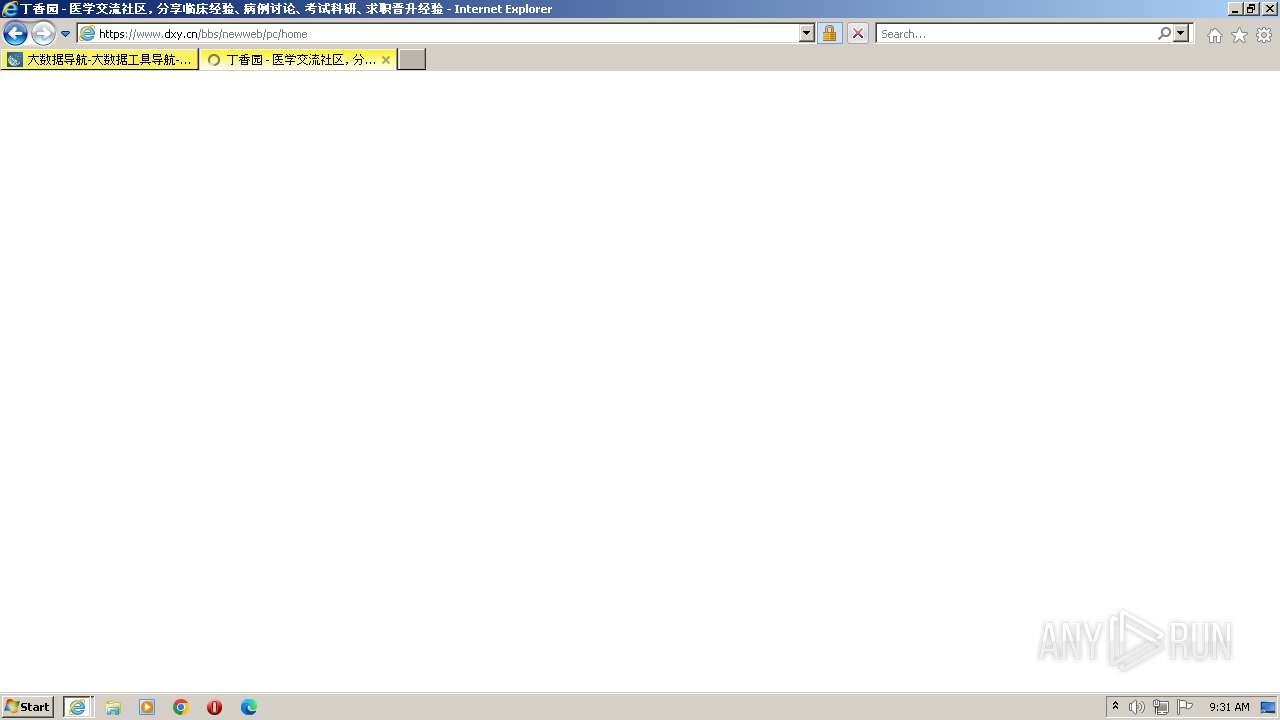This screenshot has height=720, width=1280.
Task: Go back with the browser Back arrow
Action: 15,34
